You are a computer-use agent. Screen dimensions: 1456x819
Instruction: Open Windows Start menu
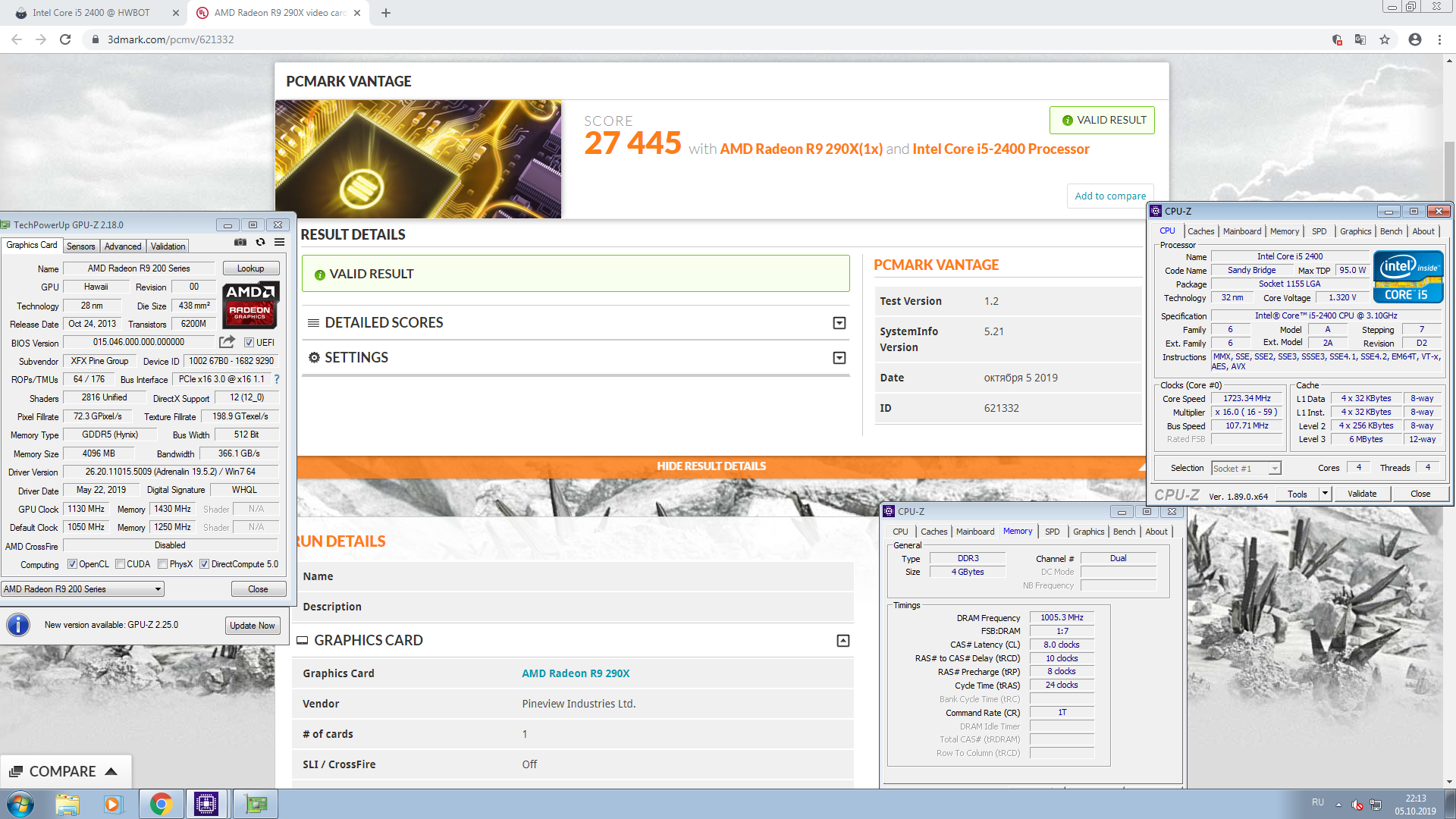[x=20, y=804]
